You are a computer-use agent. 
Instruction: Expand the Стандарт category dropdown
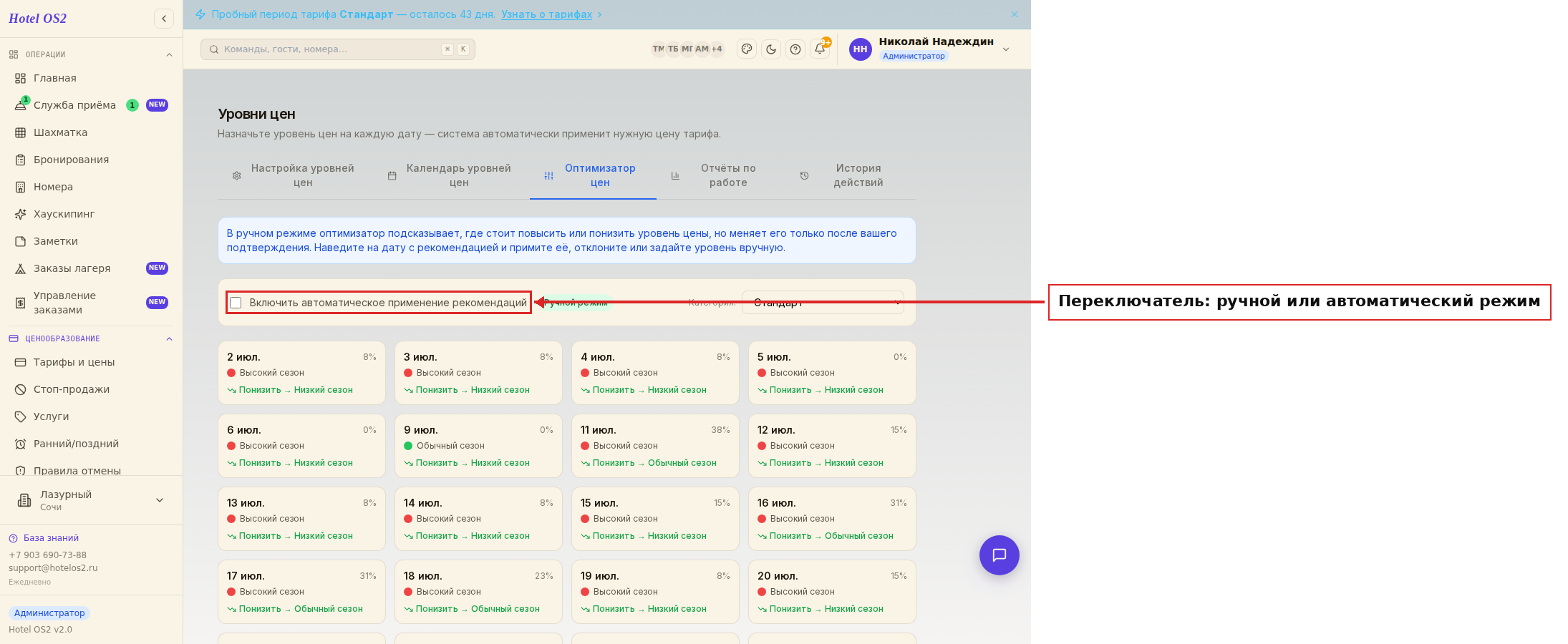pyautogui.click(x=823, y=303)
